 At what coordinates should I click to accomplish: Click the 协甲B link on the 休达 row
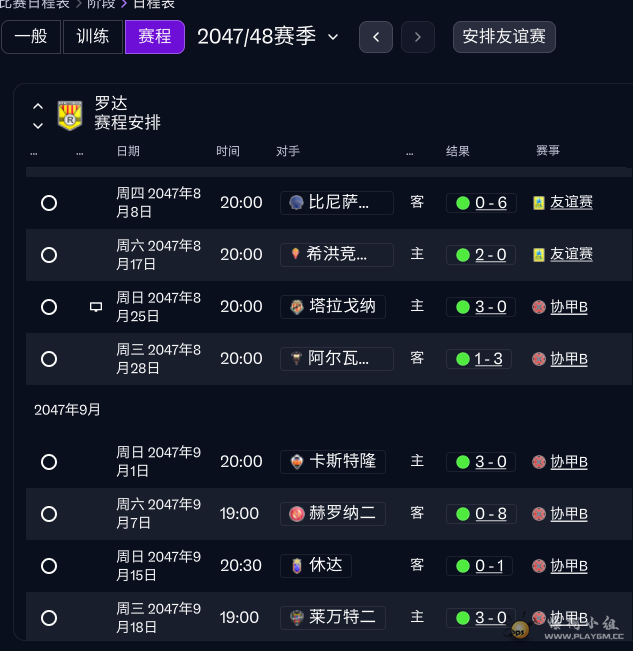tap(569, 565)
